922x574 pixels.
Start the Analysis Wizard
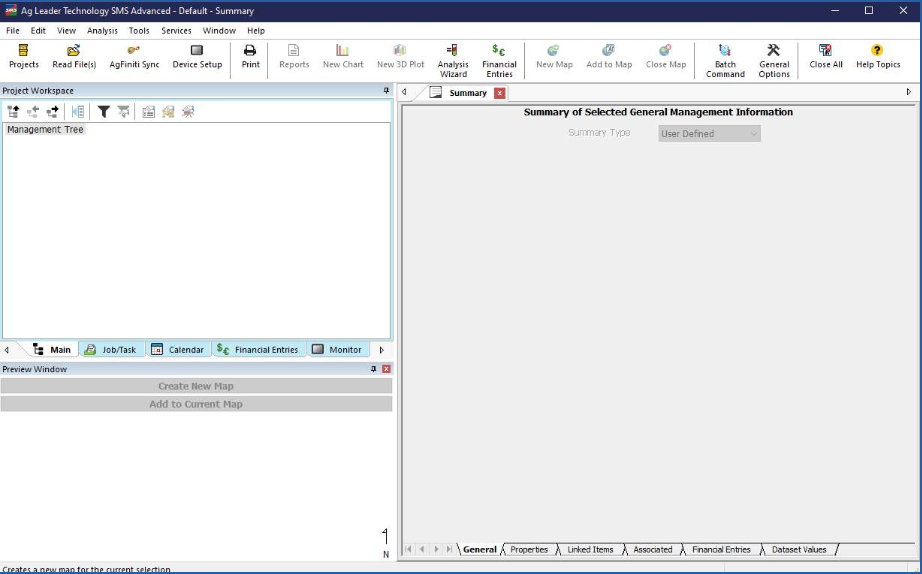pyautogui.click(x=453, y=61)
